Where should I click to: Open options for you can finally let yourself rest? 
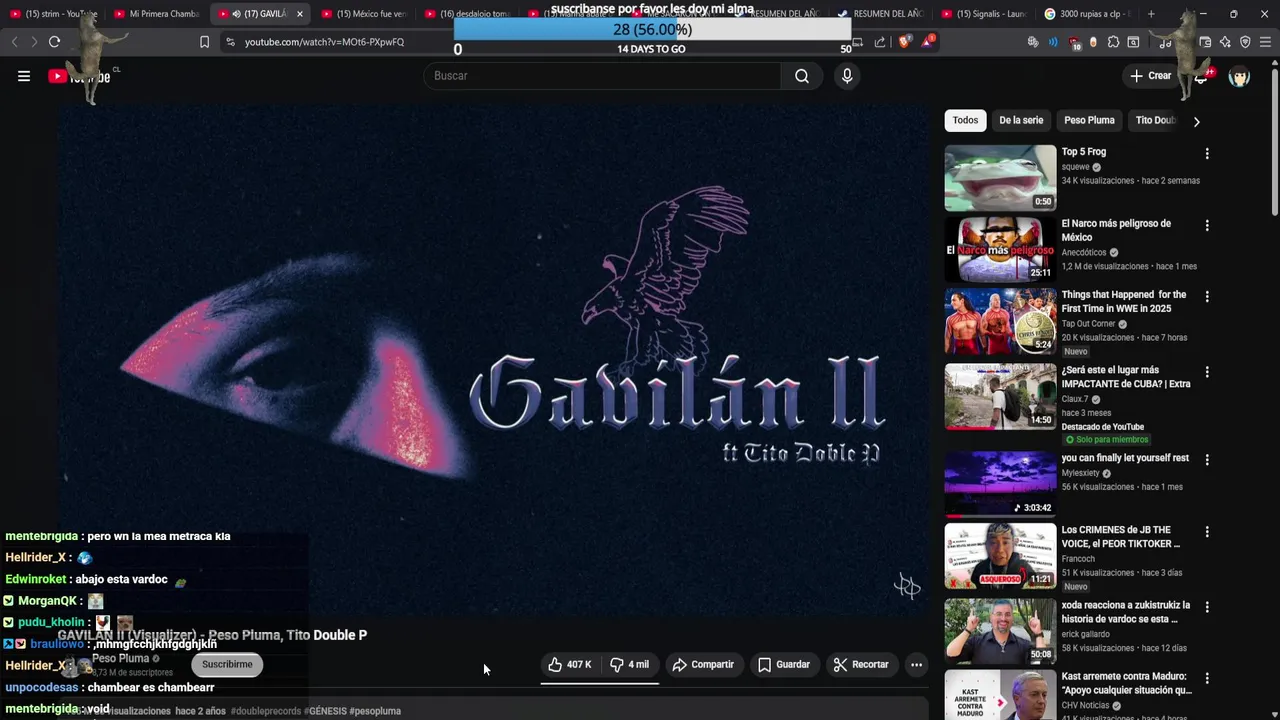pos(1207,460)
